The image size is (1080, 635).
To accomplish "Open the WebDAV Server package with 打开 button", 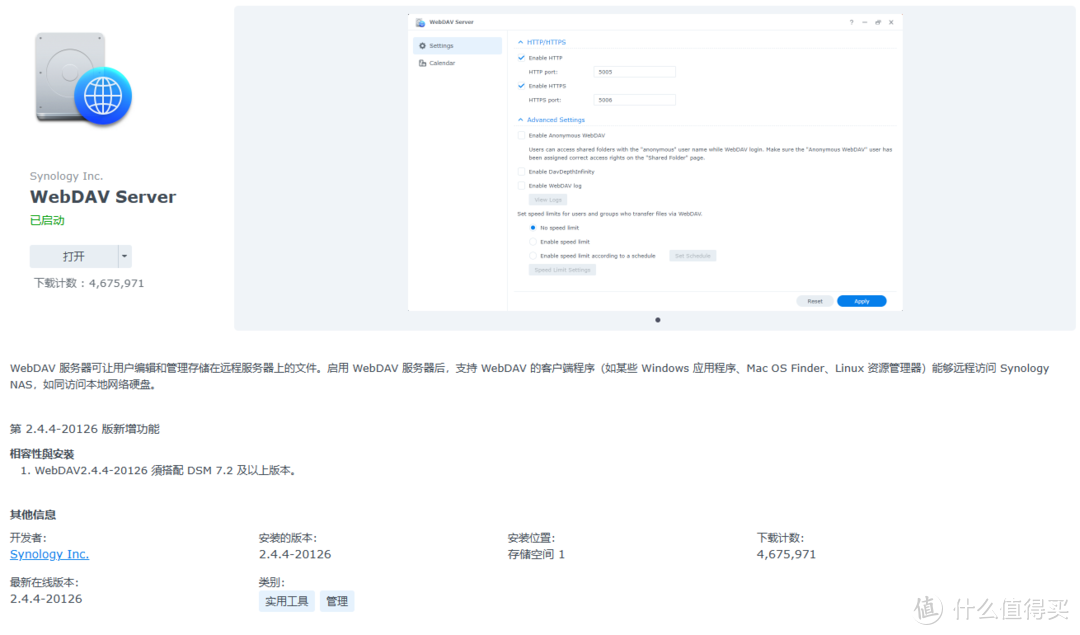I will tap(74, 256).
